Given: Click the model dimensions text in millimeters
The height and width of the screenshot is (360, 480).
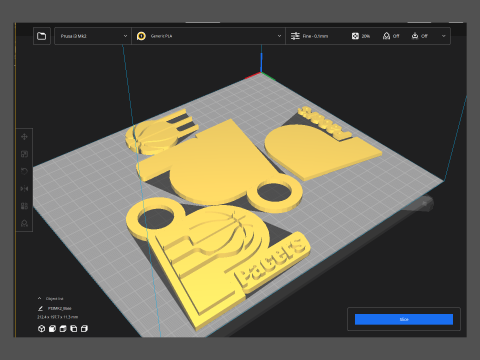Looking at the screenshot, I should (58, 317).
